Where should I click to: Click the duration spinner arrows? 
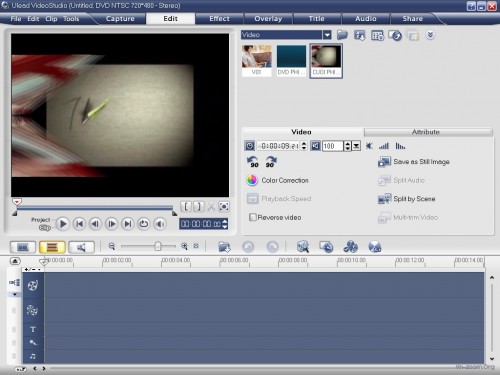pos(304,146)
